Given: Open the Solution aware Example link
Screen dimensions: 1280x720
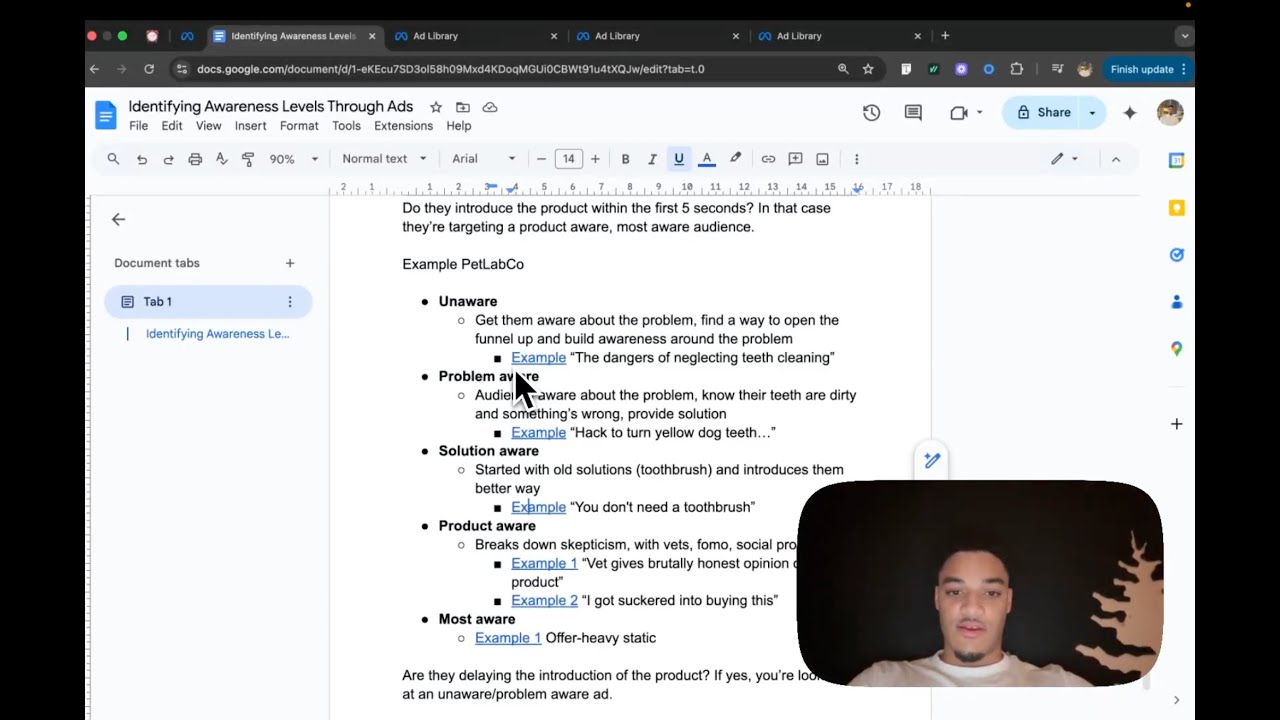Looking at the screenshot, I should [538, 507].
